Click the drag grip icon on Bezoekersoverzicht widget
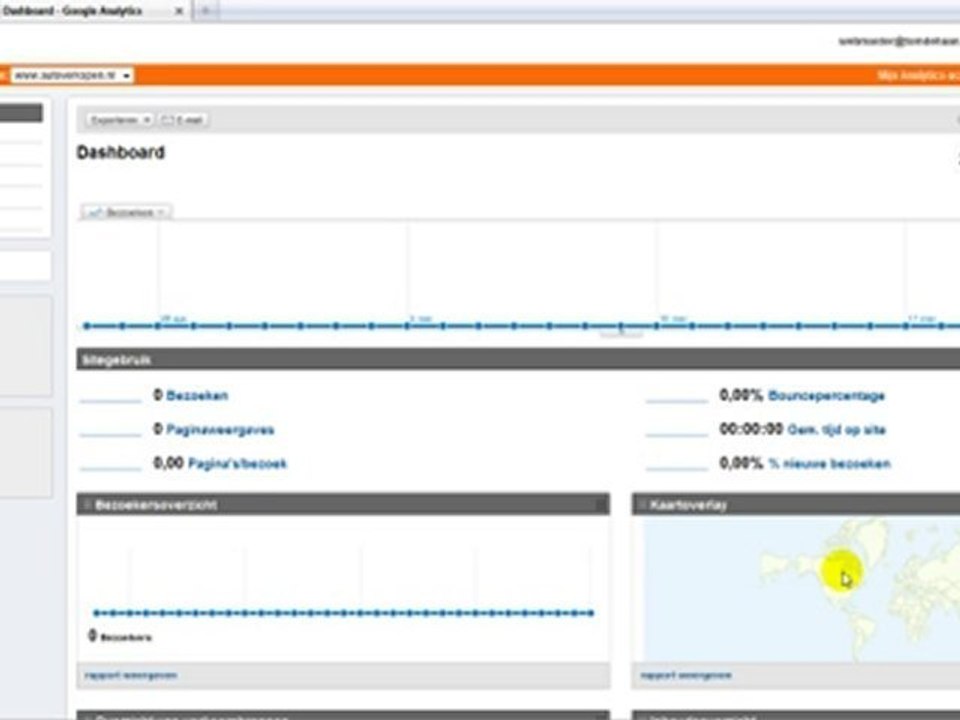Image resolution: width=960 pixels, height=720 pixels. click(x=87, y=504)
